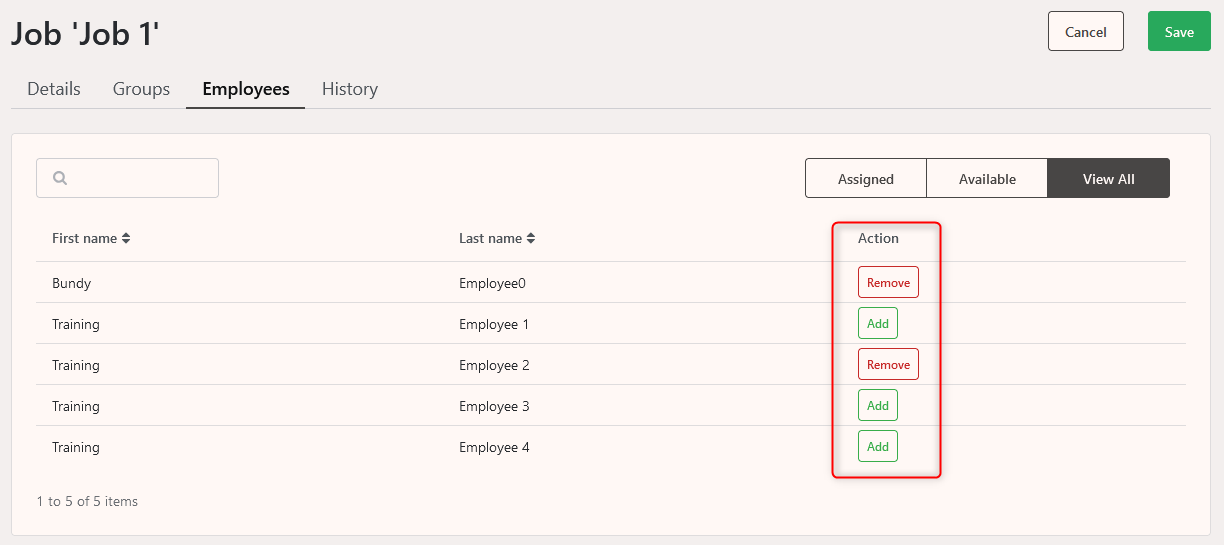Click the Save button

click(1179, 31)
